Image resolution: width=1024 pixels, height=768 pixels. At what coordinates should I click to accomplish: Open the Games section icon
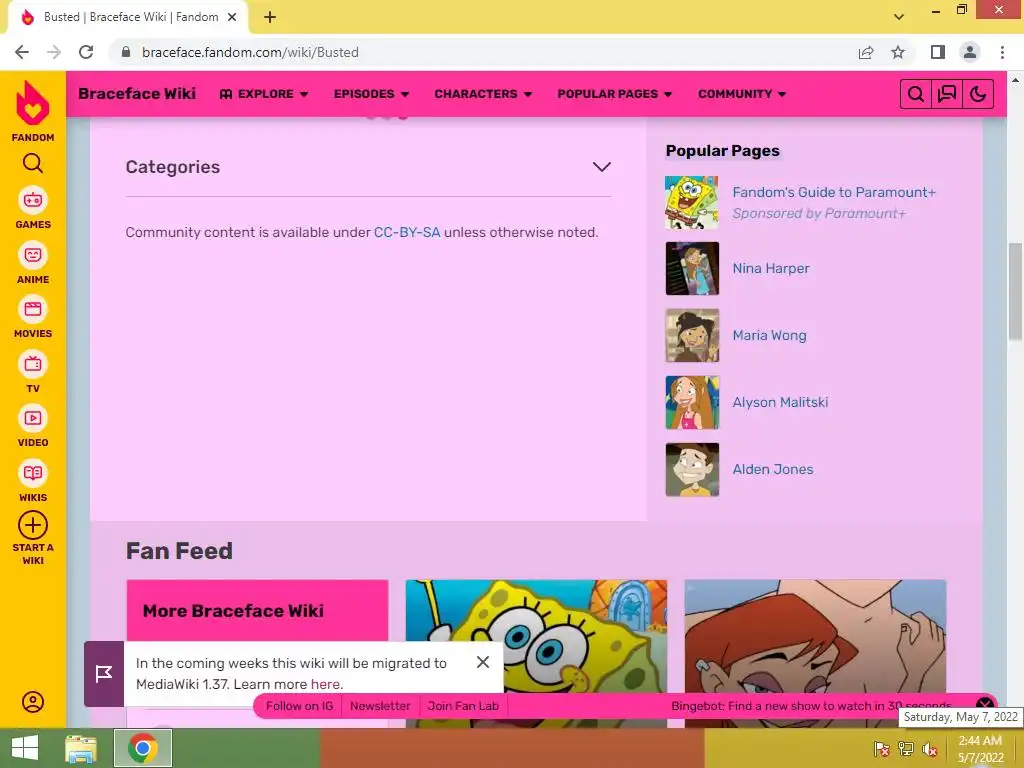tap(33, 200)
